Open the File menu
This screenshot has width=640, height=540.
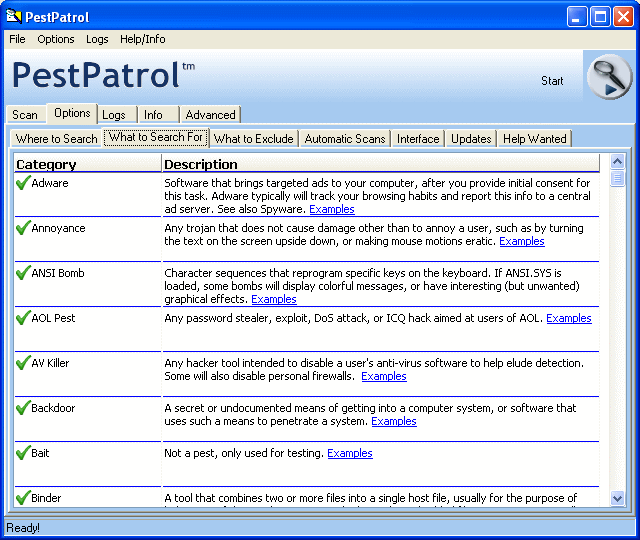pyautogui.click(x=17, y=39)
